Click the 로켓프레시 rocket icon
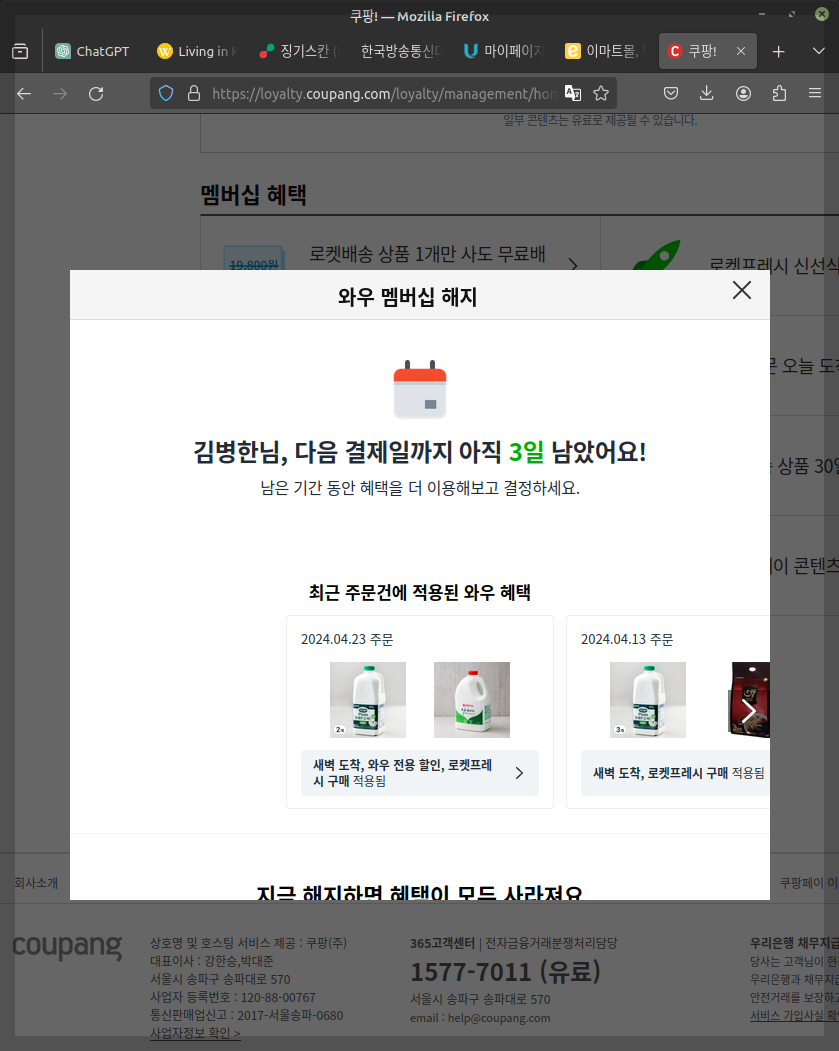The height and width of the screenshot is (1051, 839). click(x=657, y=255)
